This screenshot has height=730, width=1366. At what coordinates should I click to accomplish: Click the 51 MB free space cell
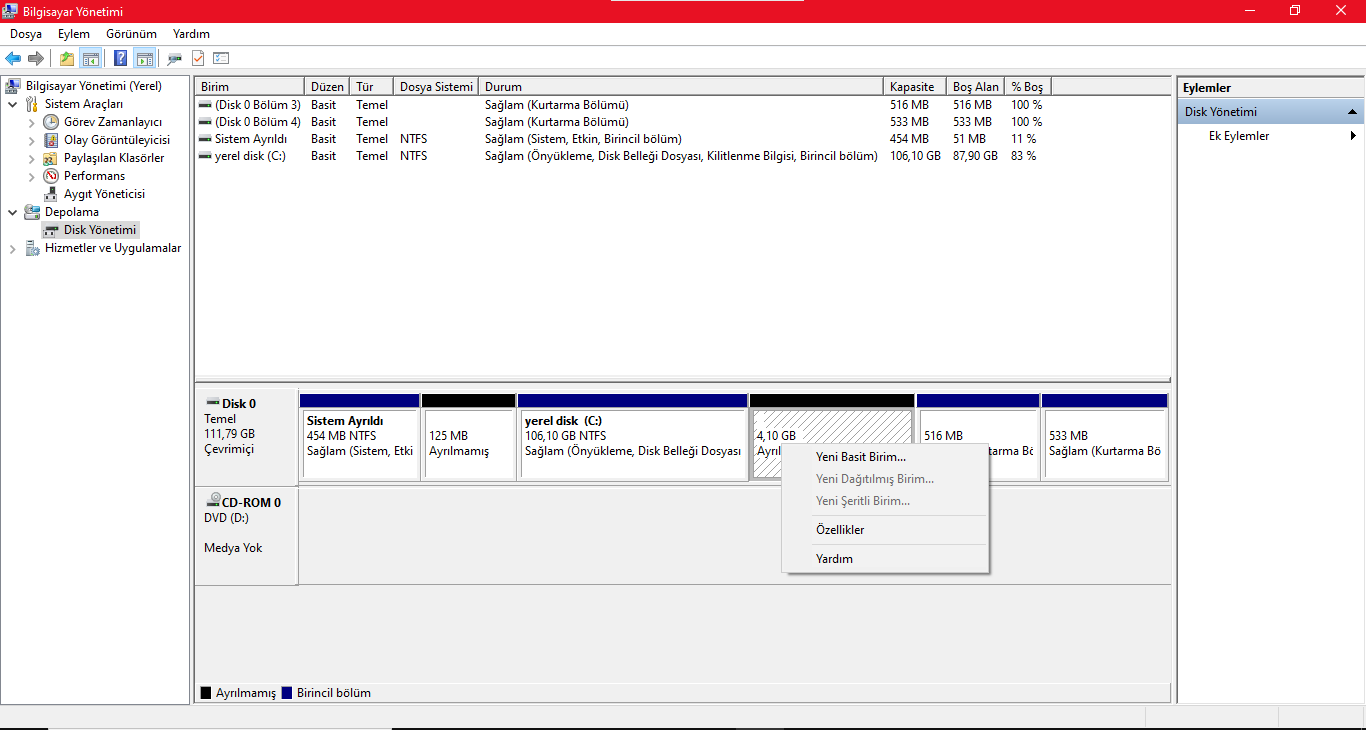click(970, 139)
